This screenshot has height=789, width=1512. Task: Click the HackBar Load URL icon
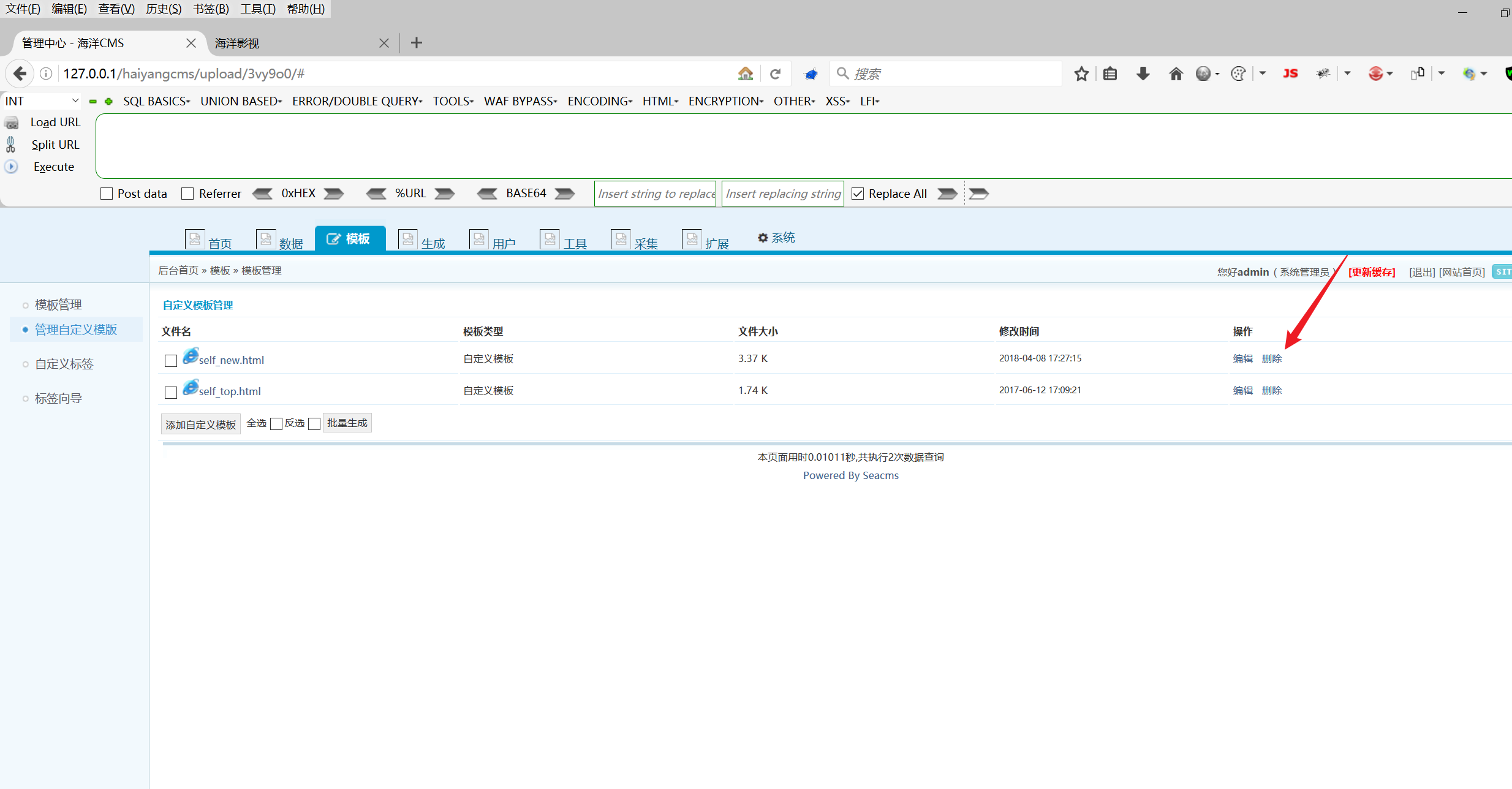pos(12,123)
